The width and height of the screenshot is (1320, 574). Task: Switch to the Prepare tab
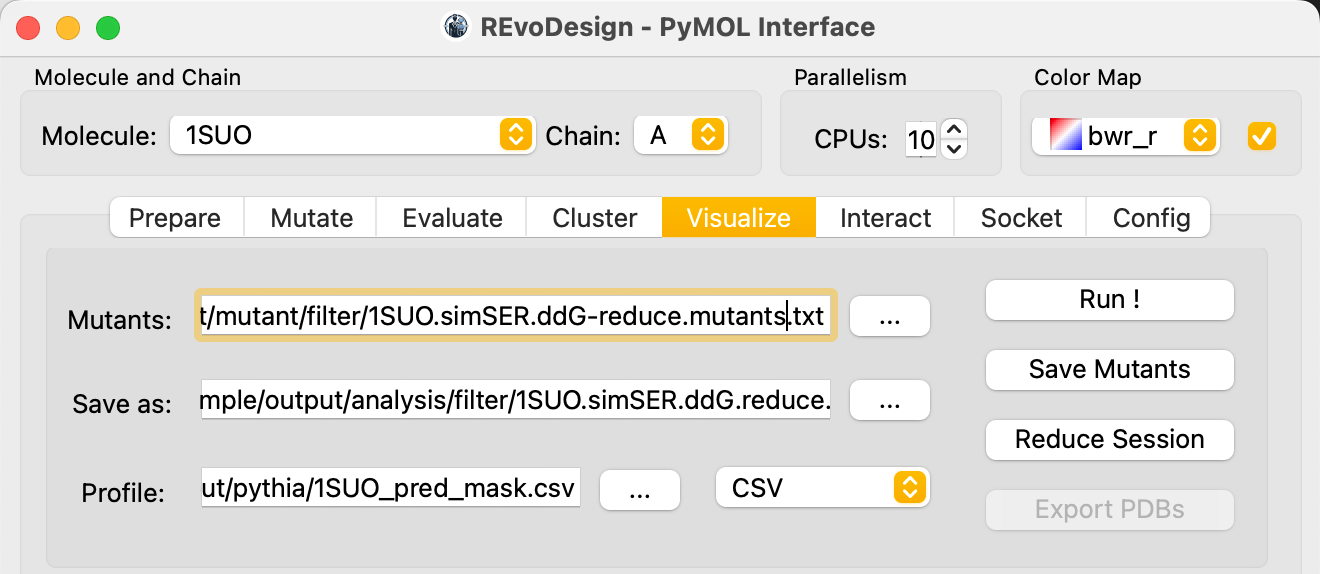[x=176, y=218]
